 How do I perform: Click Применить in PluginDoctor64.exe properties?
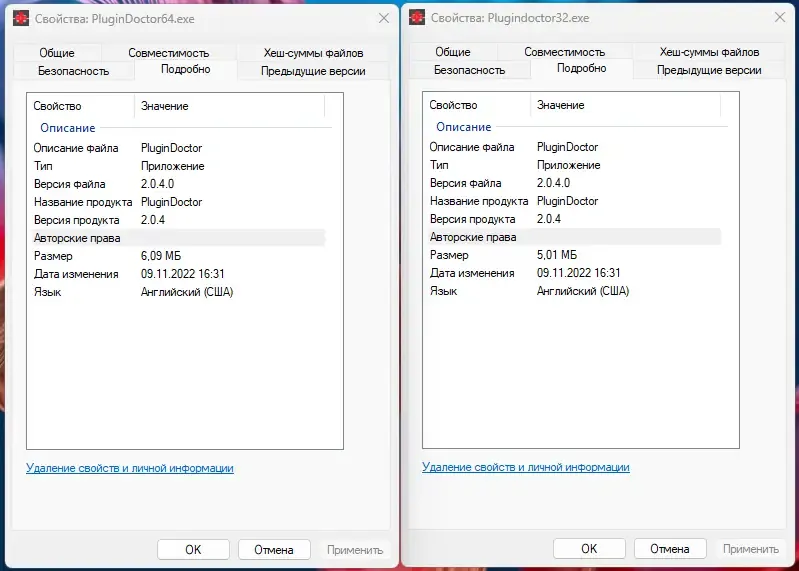355,550
